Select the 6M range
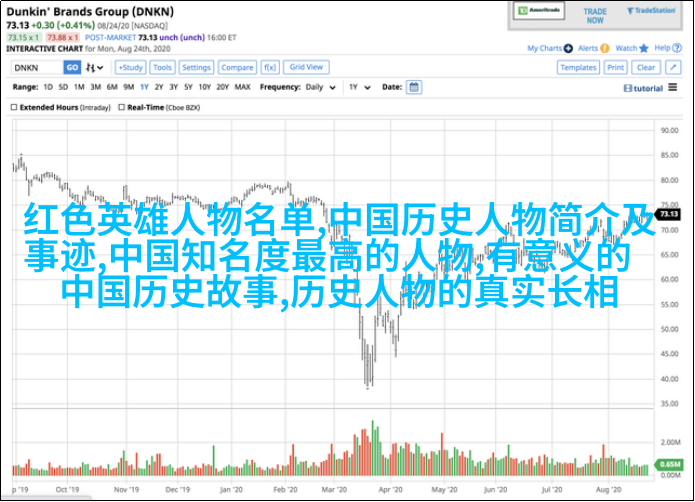 click(112, 87)
